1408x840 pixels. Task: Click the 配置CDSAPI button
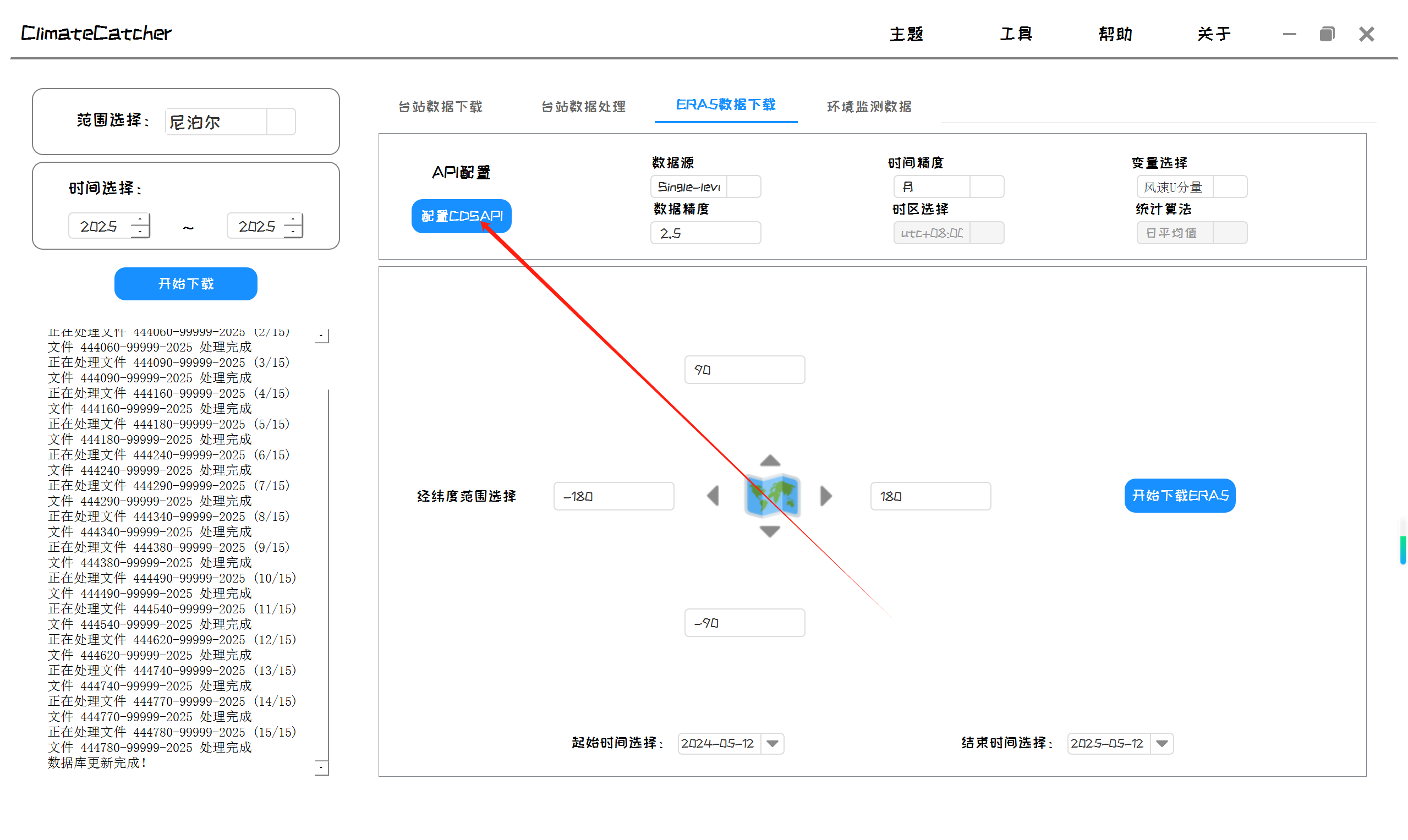click(462, 216)
